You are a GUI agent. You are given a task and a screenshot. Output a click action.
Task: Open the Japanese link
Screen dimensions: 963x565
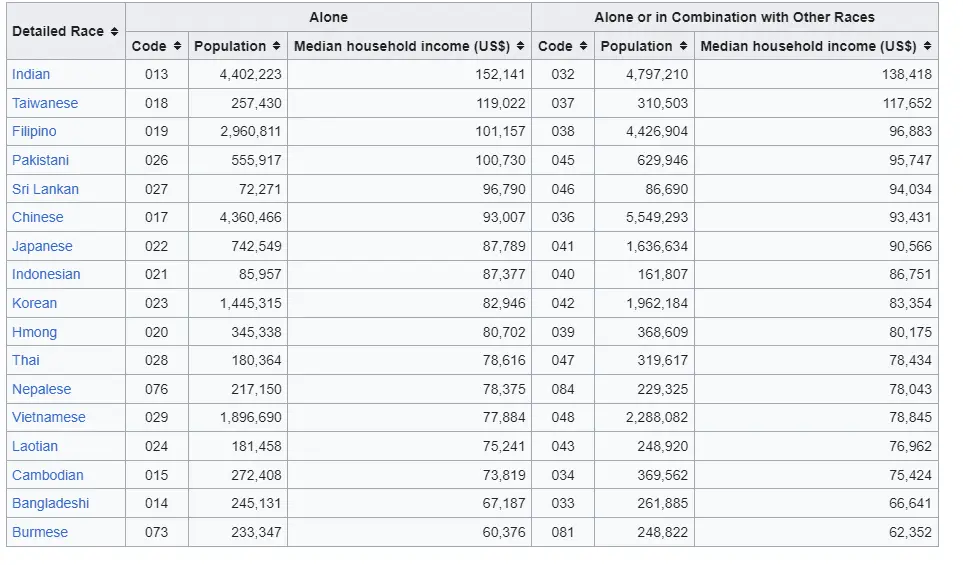tap(42, 246)
